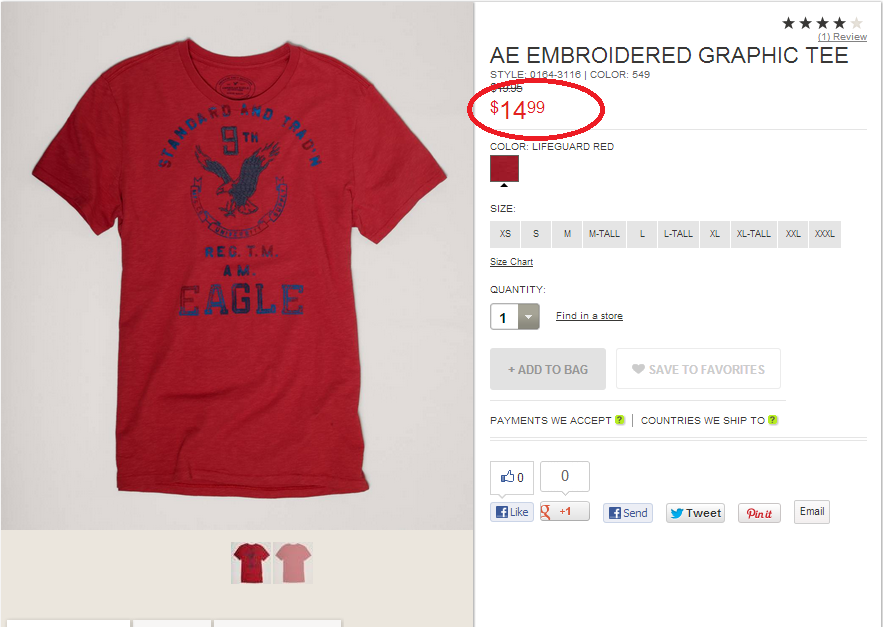View the second pink shirt thumbnail
The width and height of the screenshot is (883, 627).
click(x=293, y=563)
